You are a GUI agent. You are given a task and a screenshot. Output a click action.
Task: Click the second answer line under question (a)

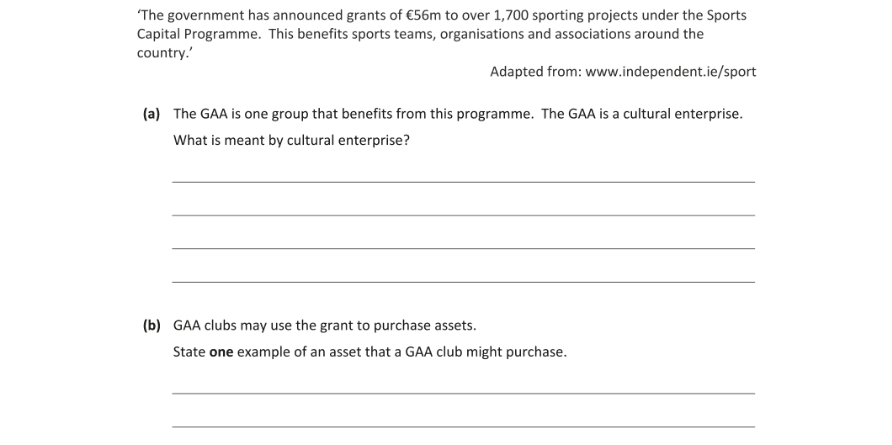pyautogui.click(x=464, y=215)
